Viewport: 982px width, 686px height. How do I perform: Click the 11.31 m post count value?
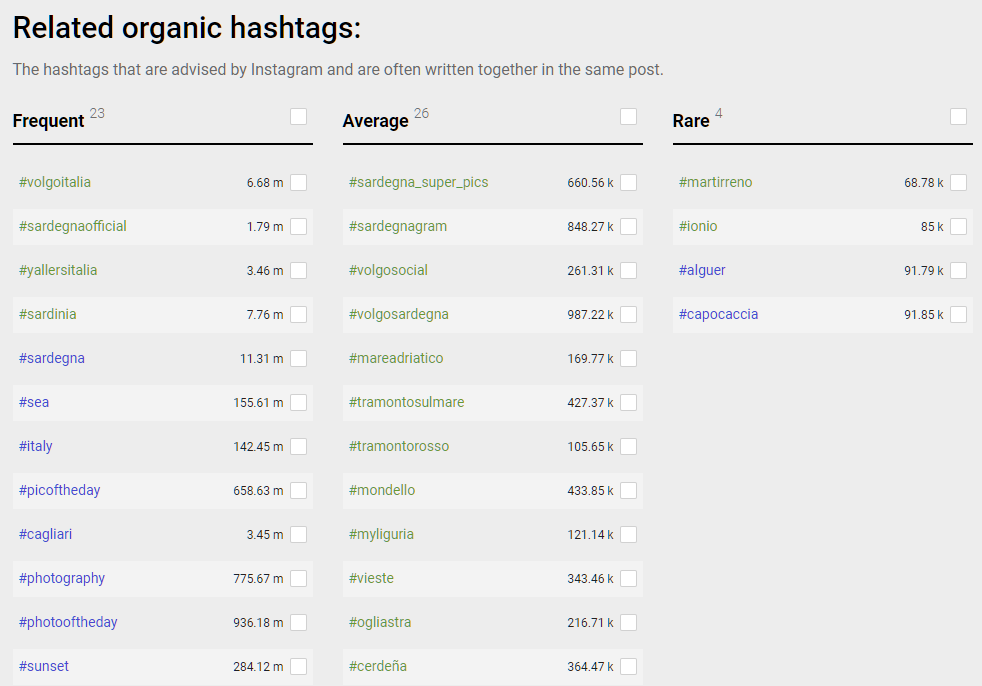coord(261,359)
